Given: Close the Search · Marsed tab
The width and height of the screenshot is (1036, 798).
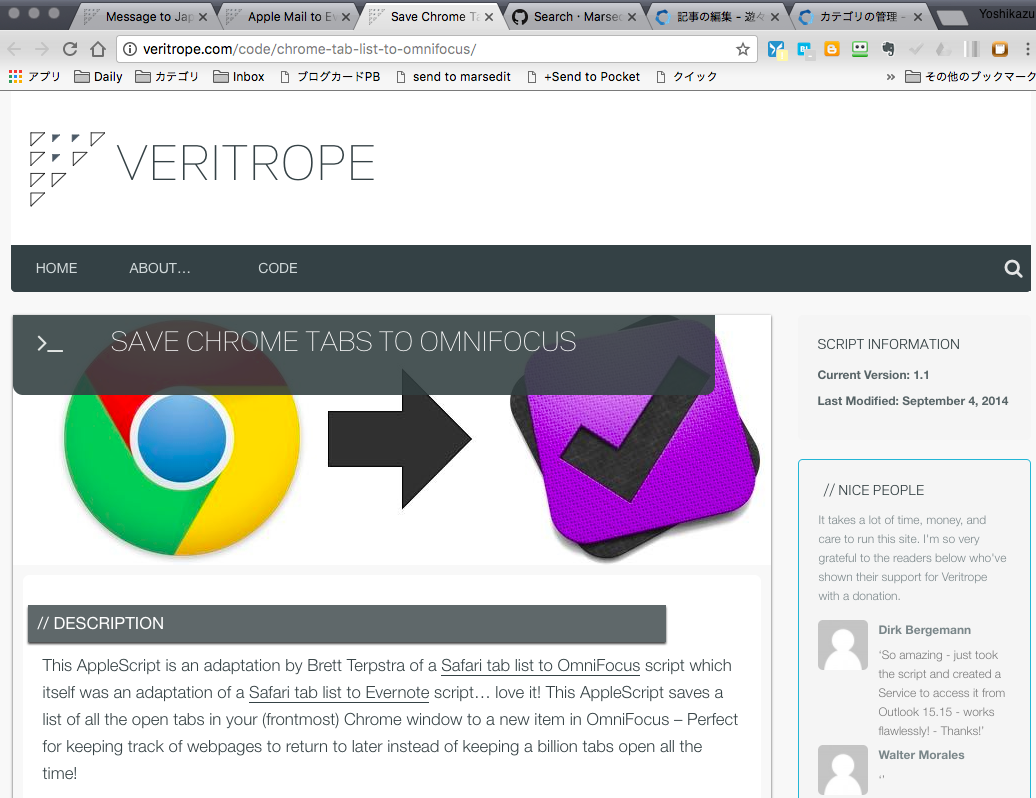Looking at the screenshot, I should [632, 17].
